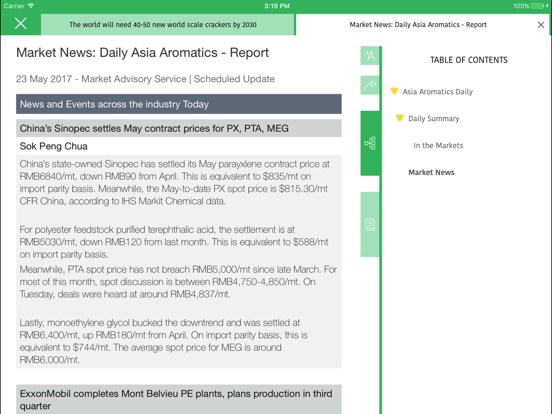Go to the In the Markets section
The height and width of the screenshot is (414, 552).
[x=438, y=145]
